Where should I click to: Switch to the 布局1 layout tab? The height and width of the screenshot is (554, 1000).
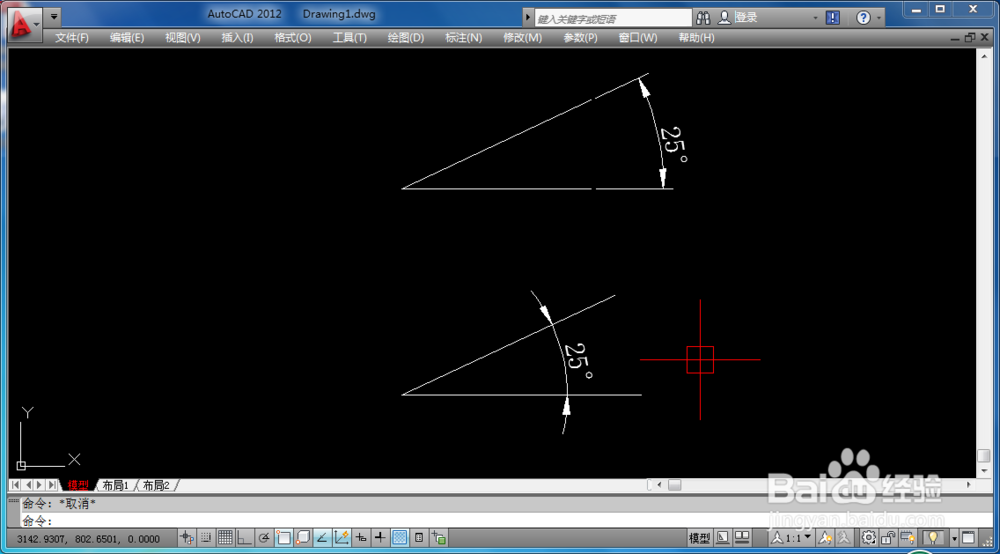[115, 485]
